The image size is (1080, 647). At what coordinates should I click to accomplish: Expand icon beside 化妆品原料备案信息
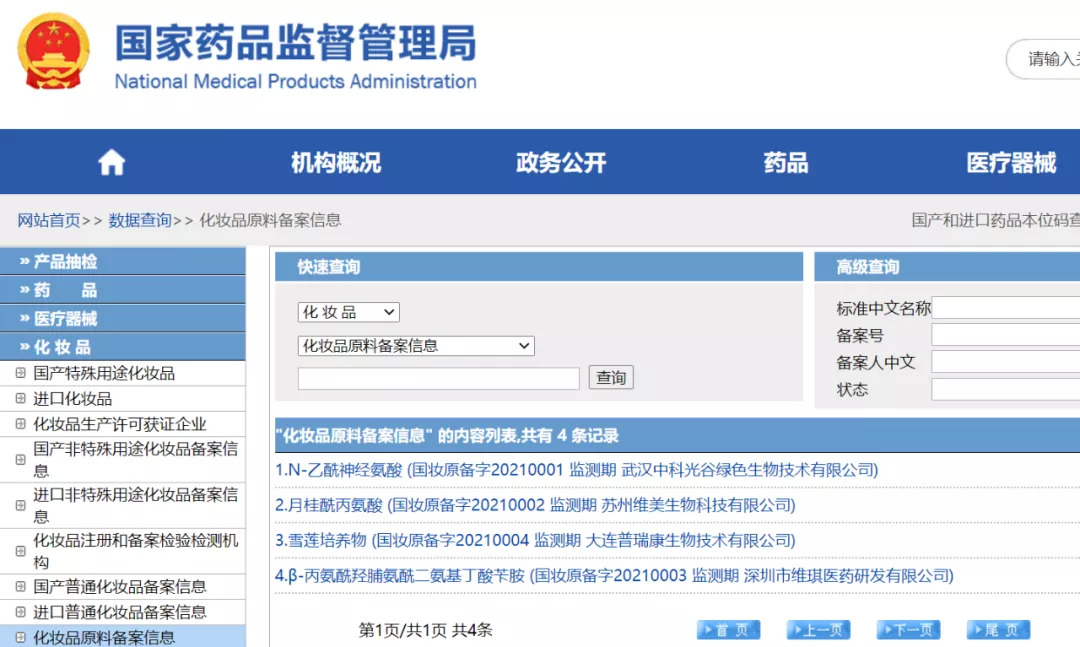coord(21,637)
